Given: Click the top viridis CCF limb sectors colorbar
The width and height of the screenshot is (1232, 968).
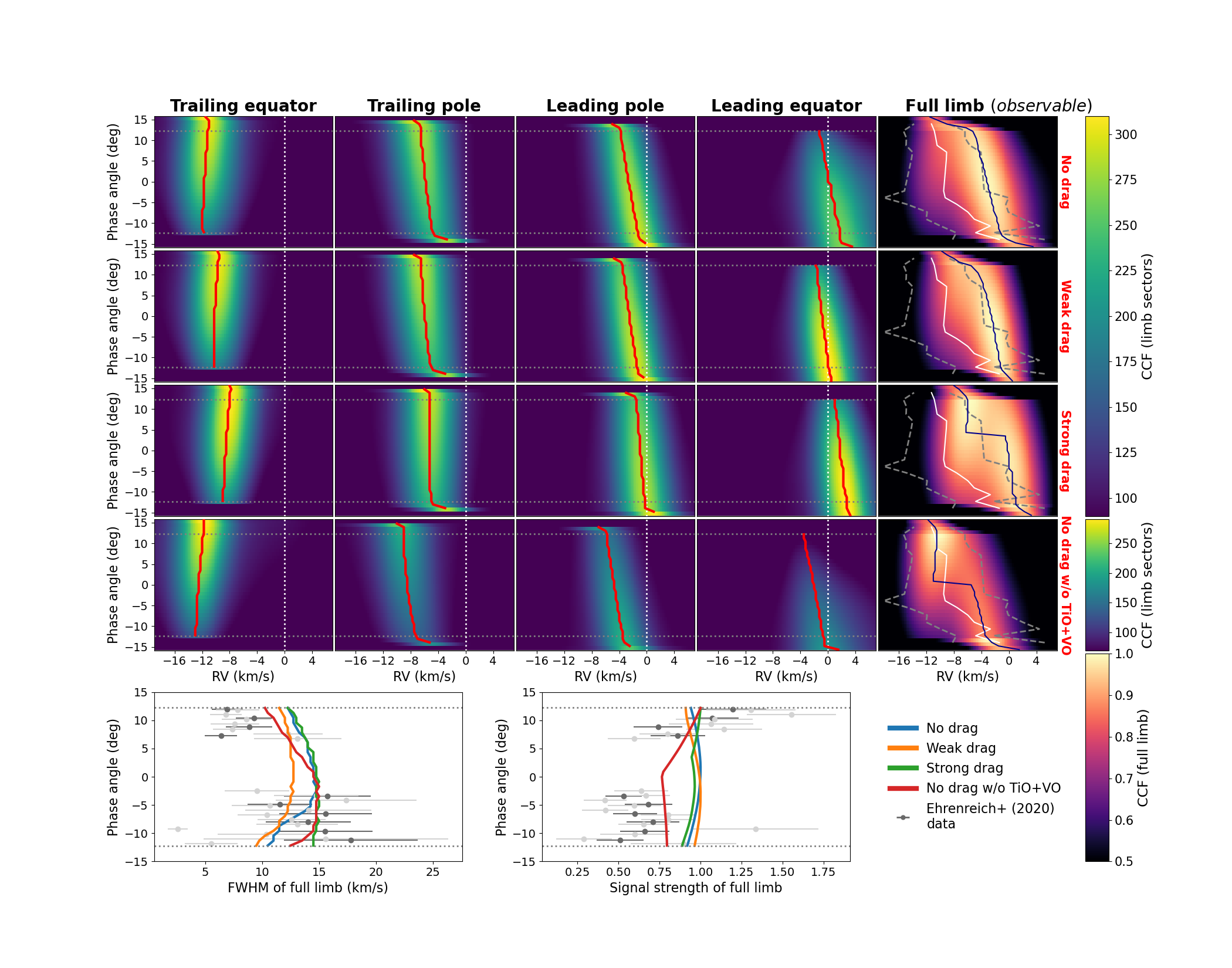Looking at the screenshot, I should coord(1097,316).
